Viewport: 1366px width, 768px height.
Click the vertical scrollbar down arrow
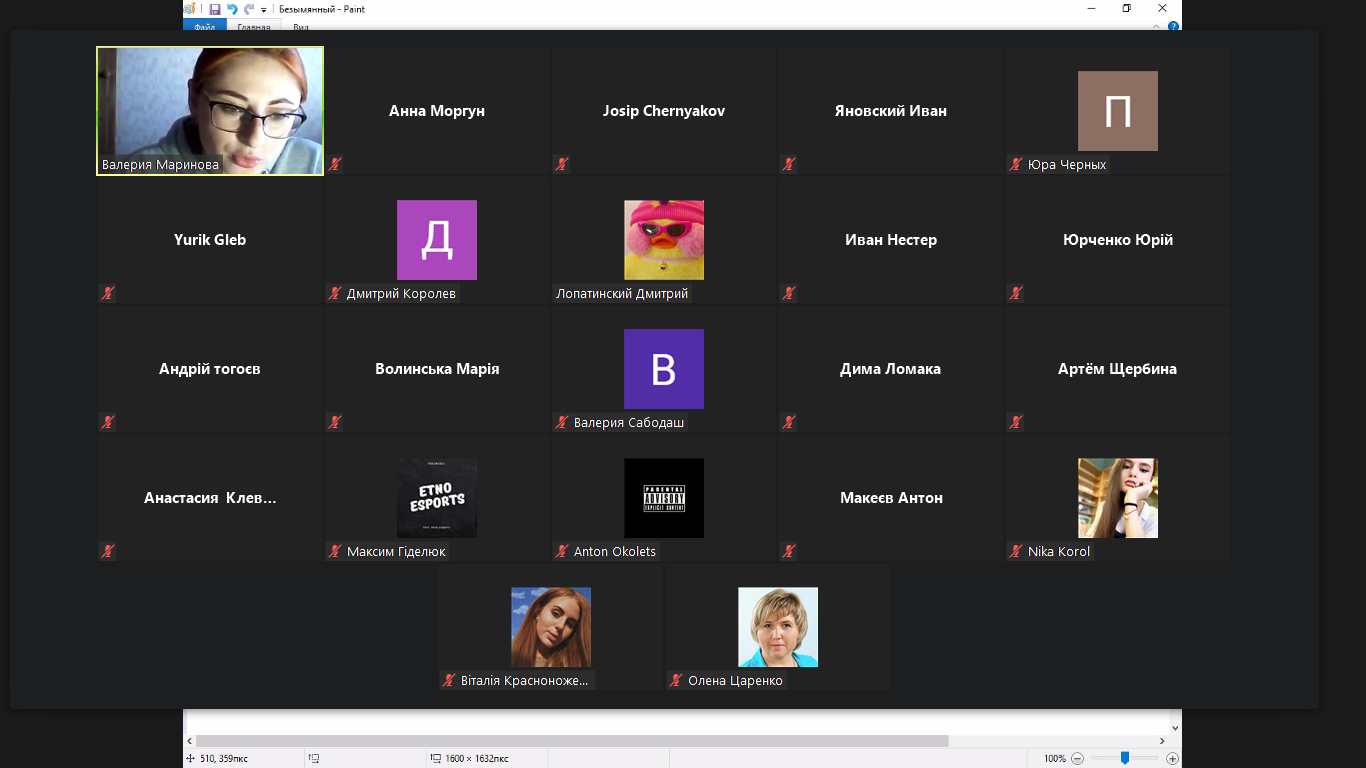pyautogui.click(x=1175, y=728)
